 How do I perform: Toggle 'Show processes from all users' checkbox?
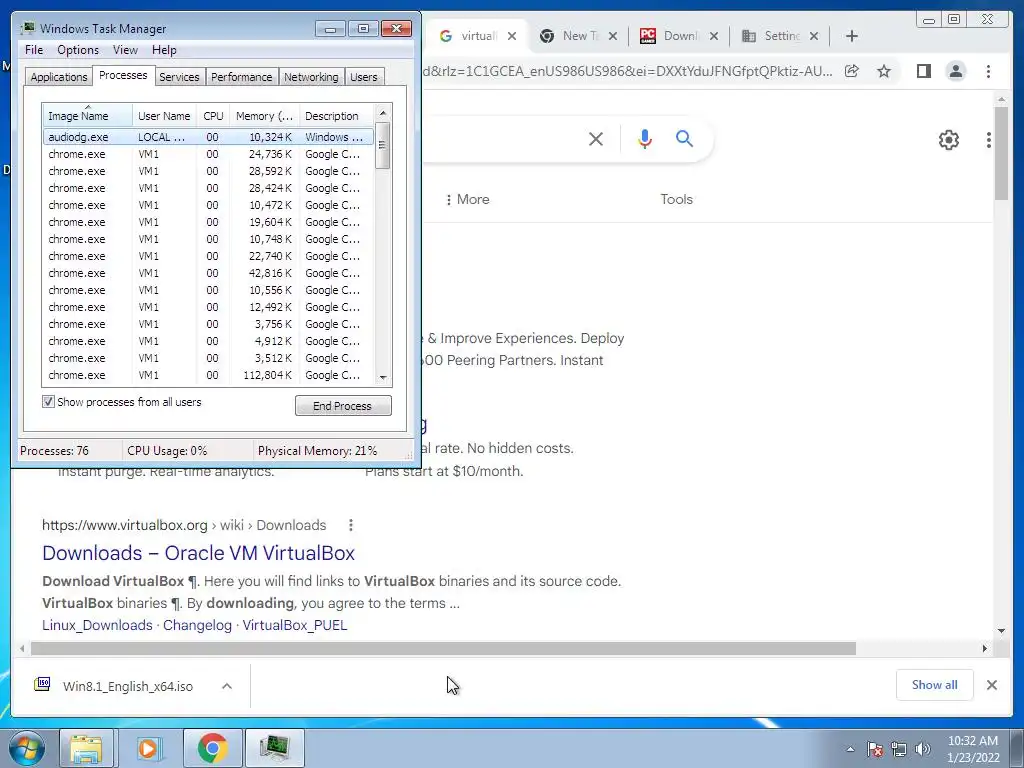pos(48,402)
